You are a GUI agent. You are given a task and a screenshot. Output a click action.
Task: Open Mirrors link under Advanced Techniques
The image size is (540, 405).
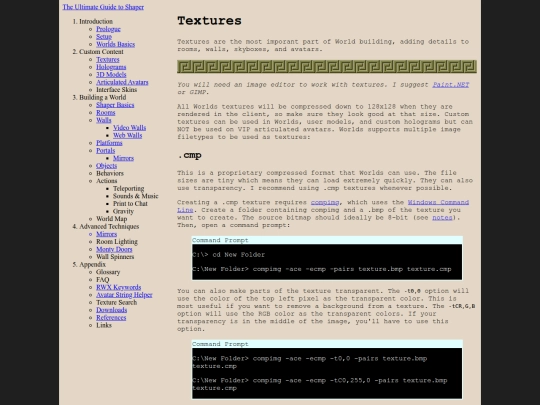(106, 234)
